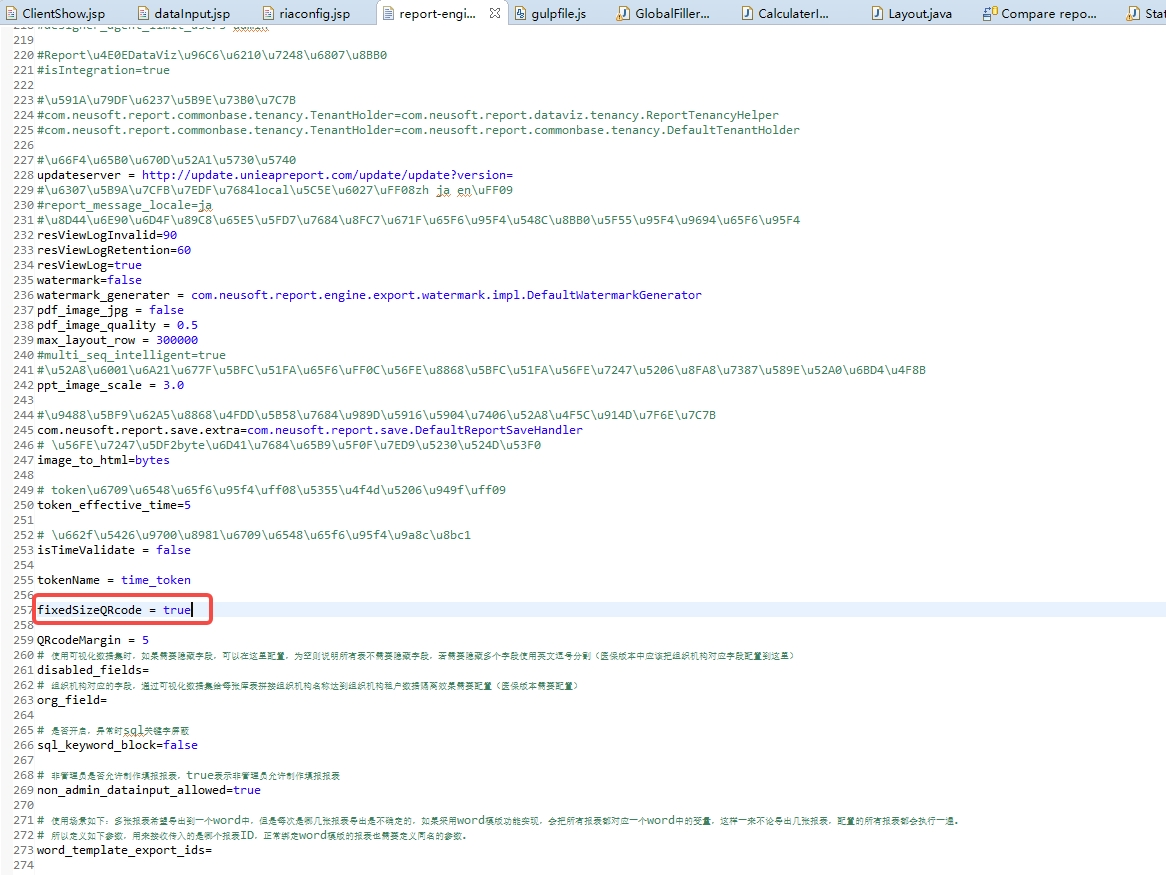Click the image_to_html value bytes
This screenshot has height=875, width=1166.
point(152,459)
